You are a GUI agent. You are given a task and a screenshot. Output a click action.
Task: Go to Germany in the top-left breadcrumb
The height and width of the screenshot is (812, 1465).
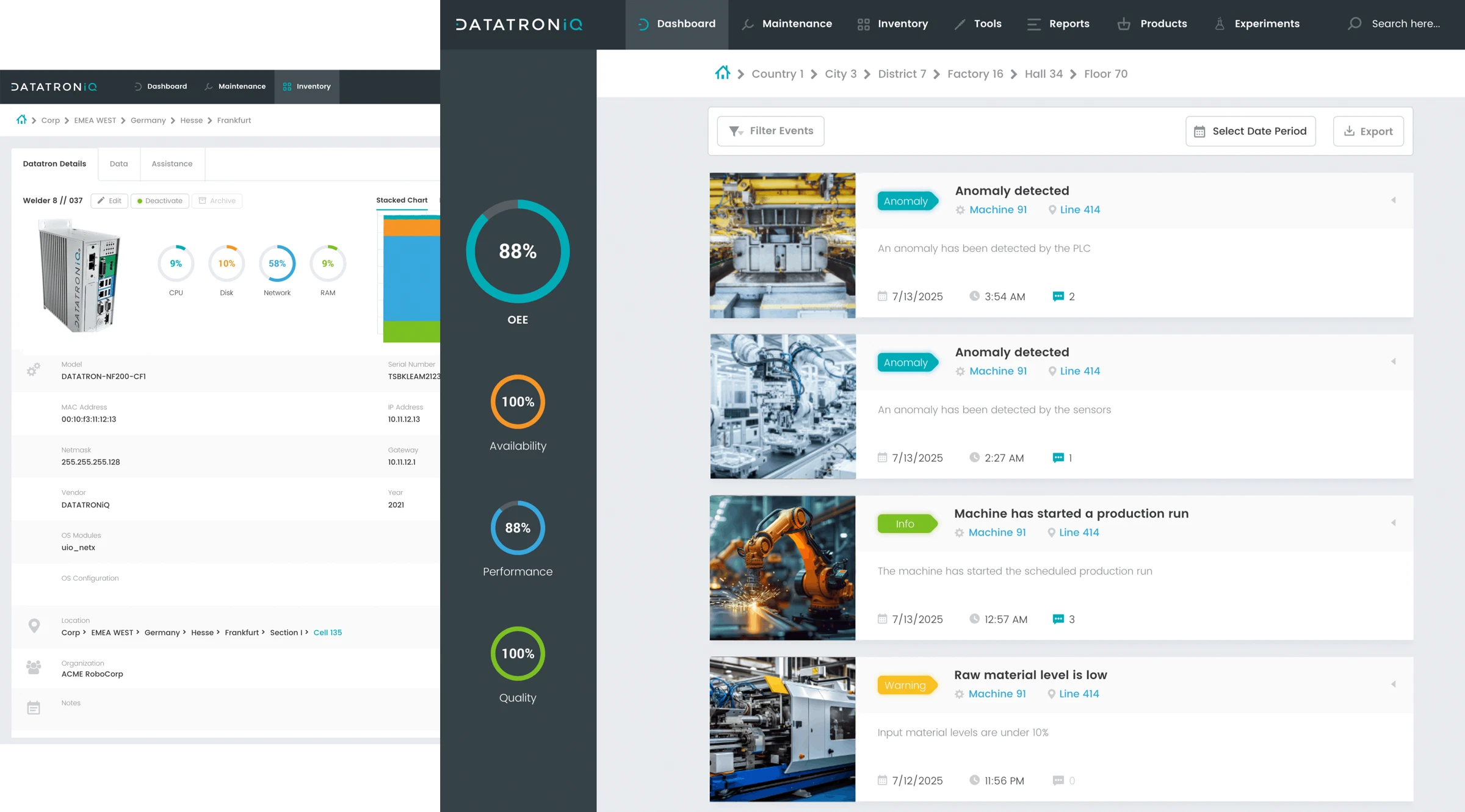pos(148,120)
